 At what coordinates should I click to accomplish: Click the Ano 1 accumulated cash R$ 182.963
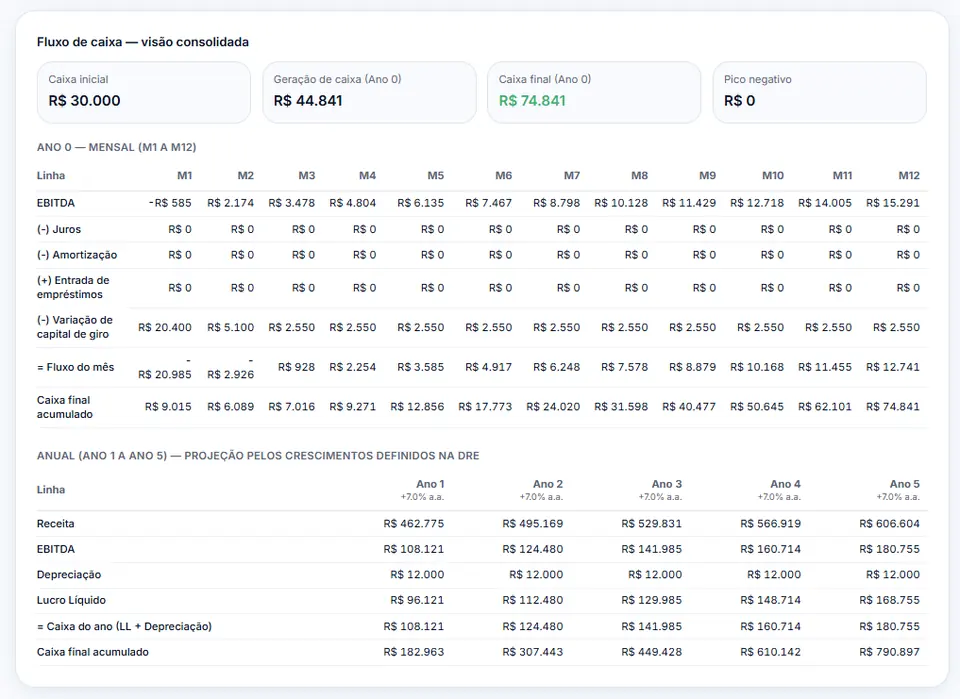414,652
